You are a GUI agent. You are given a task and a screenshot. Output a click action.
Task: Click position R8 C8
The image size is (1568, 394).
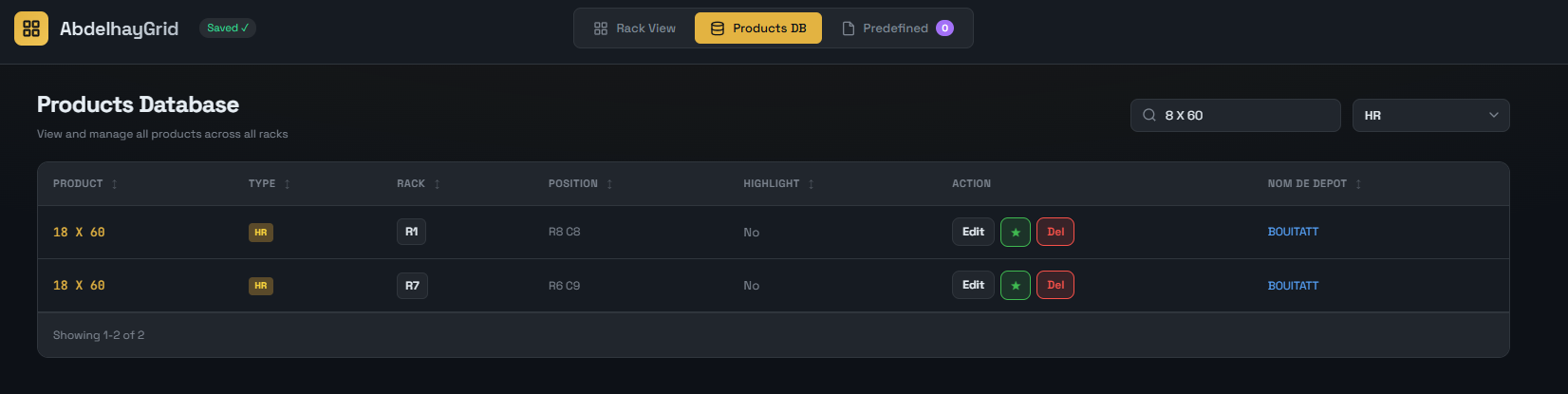point(564,233)
